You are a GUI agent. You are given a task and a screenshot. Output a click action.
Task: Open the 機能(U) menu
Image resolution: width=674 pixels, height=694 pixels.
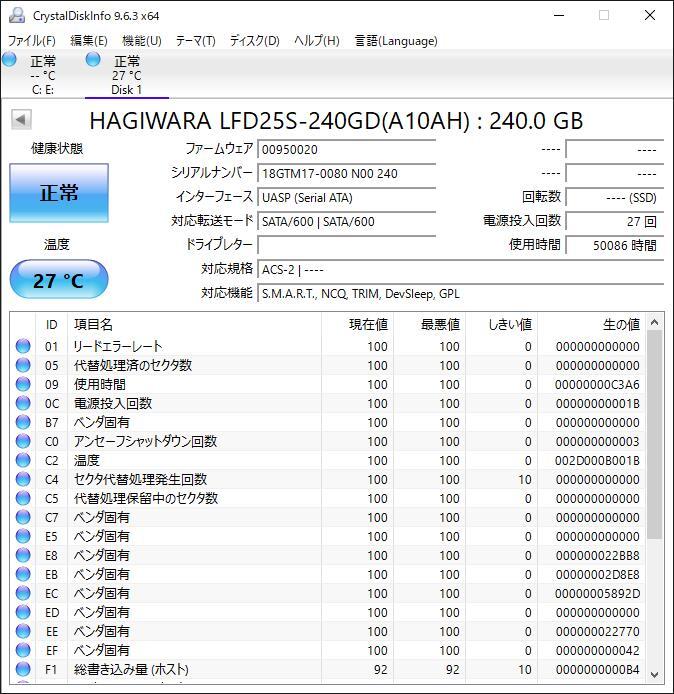click(x=141, y=41)
